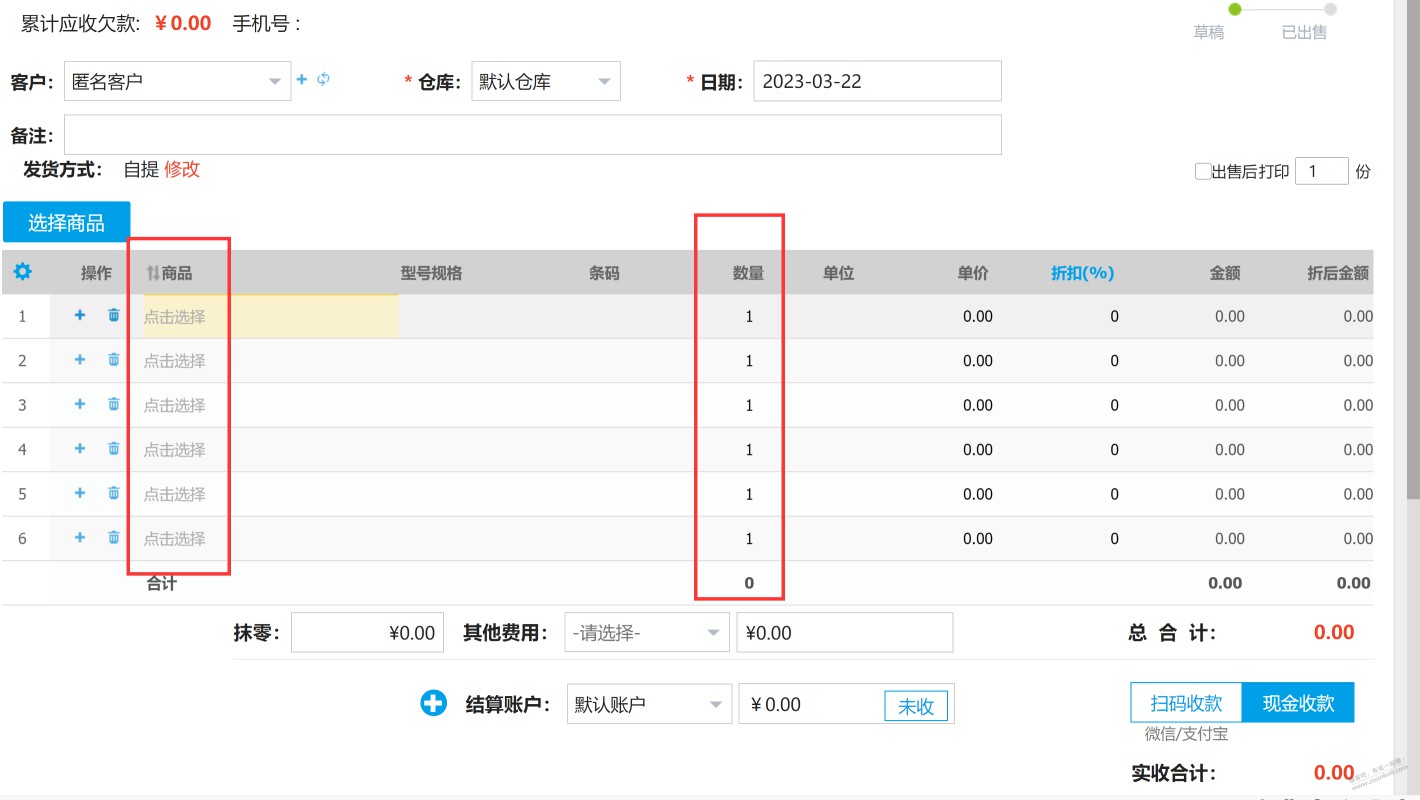Viewport: 1420px width, 800px height.
Task: Refresh the customer list icon
Action: (x=323, y=79)
